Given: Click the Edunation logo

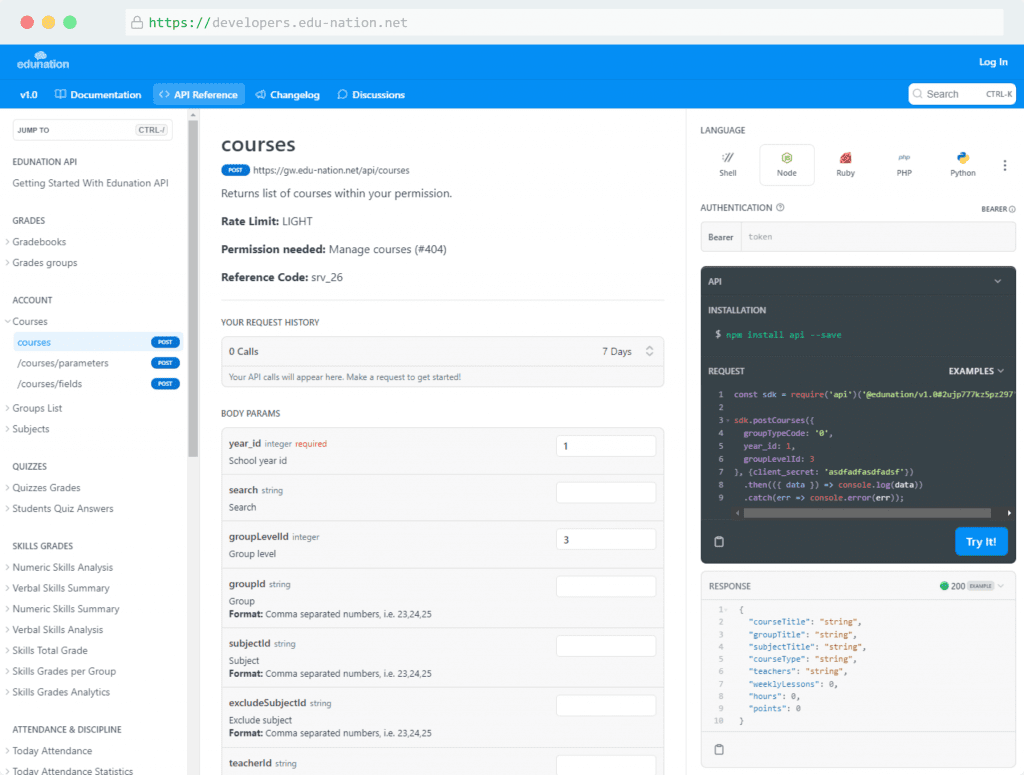Looking at the screenshot, I should pyautogui.click(x=42, y=61).
